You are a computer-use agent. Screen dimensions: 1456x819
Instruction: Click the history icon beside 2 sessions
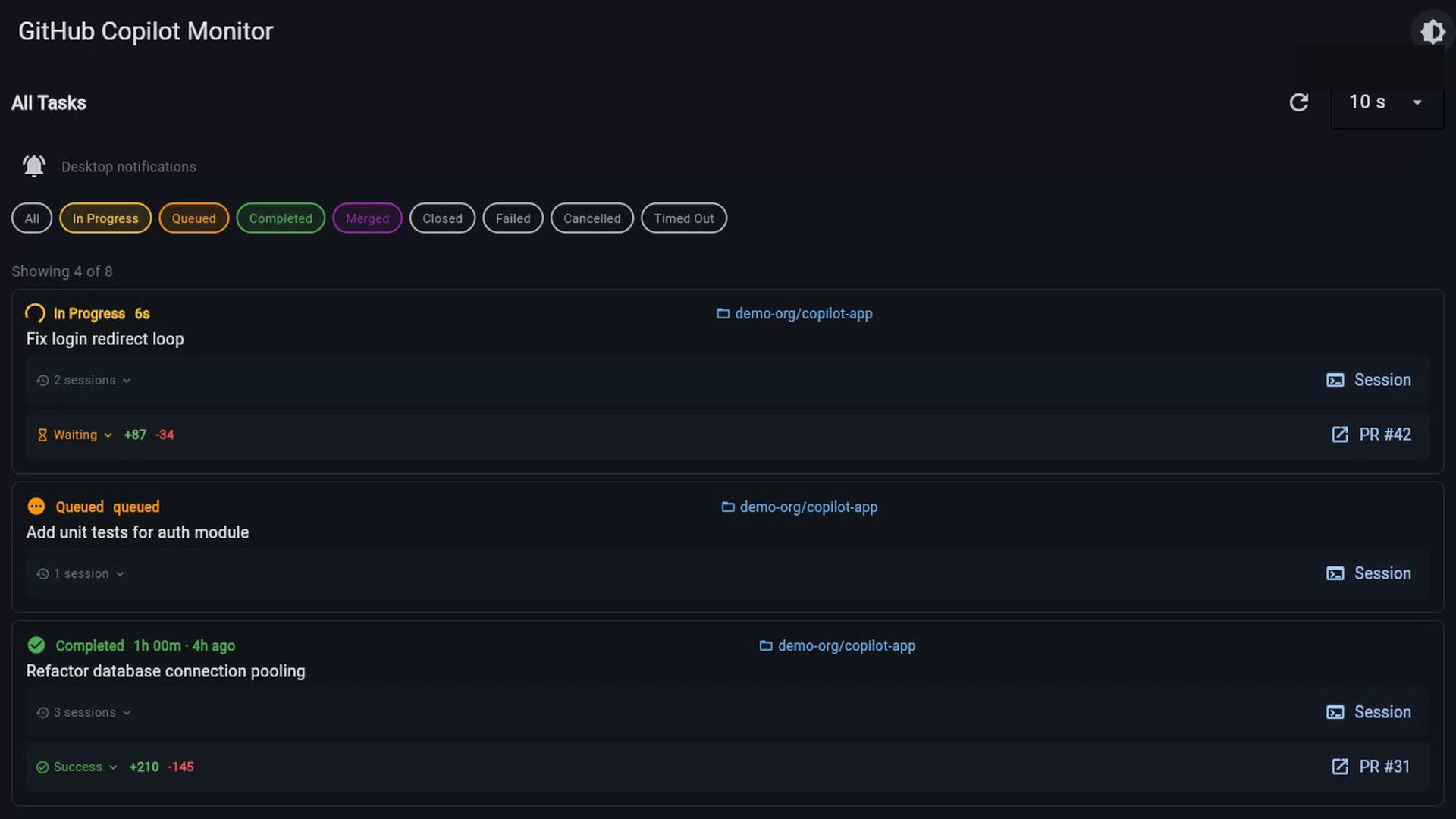[42, 380]
